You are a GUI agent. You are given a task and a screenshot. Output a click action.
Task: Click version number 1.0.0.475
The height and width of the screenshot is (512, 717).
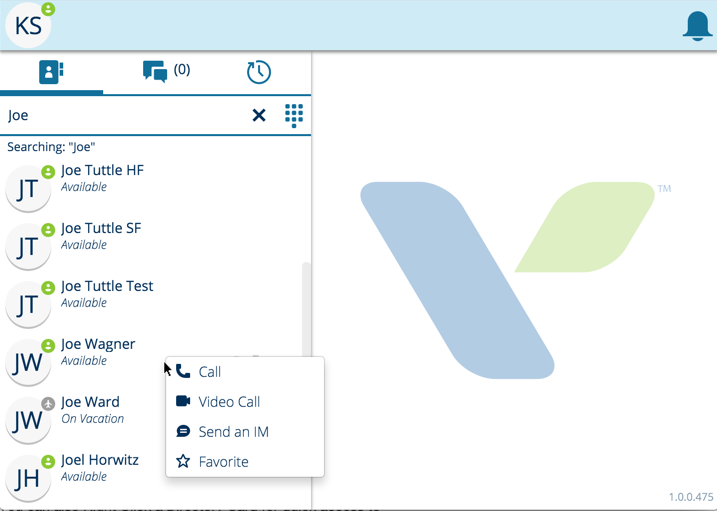[x=691, y=497]
